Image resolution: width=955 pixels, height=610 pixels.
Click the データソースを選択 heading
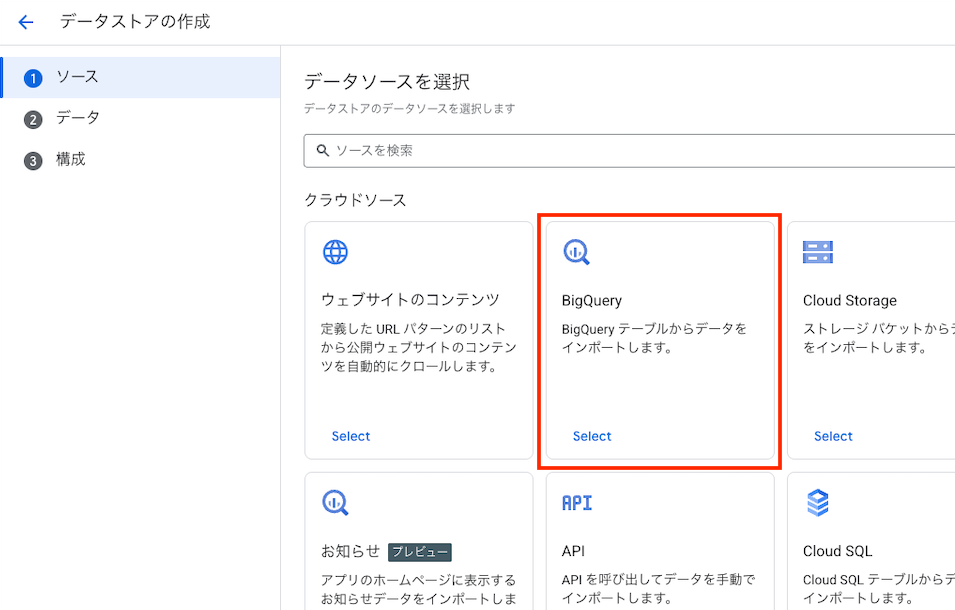387,82
